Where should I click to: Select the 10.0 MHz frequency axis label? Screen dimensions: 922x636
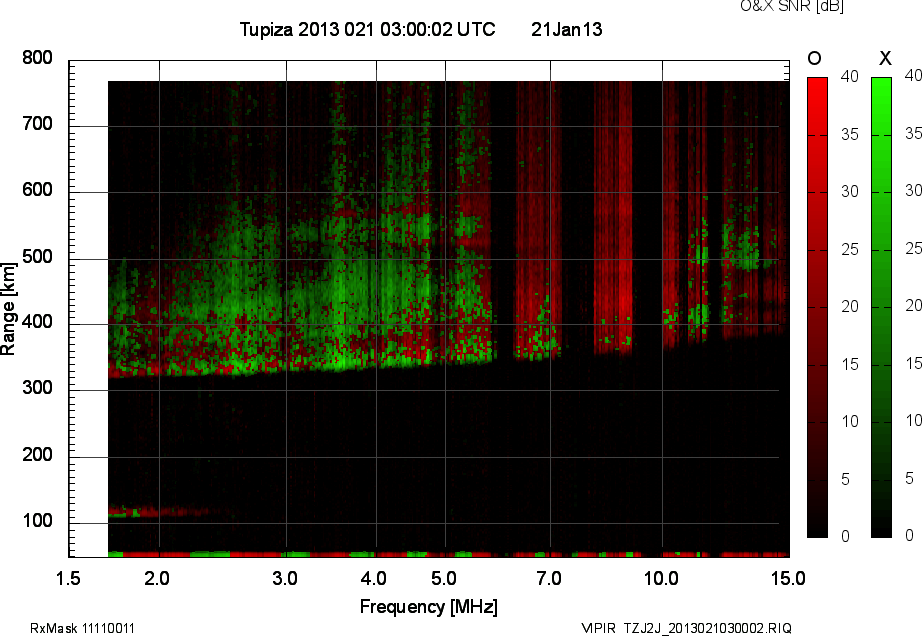click(x=662, y=579)
